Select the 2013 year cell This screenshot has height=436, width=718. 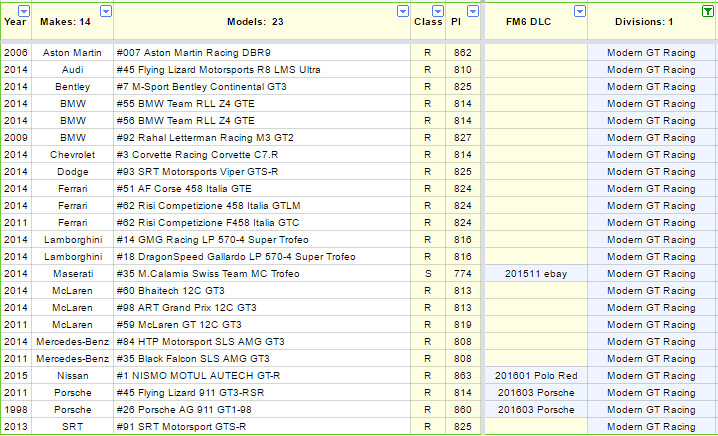(16, 426)
